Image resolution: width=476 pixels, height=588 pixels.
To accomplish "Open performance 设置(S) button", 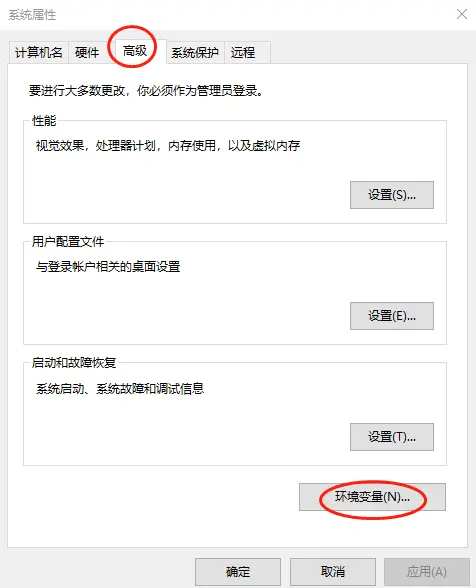I will 392,195.
